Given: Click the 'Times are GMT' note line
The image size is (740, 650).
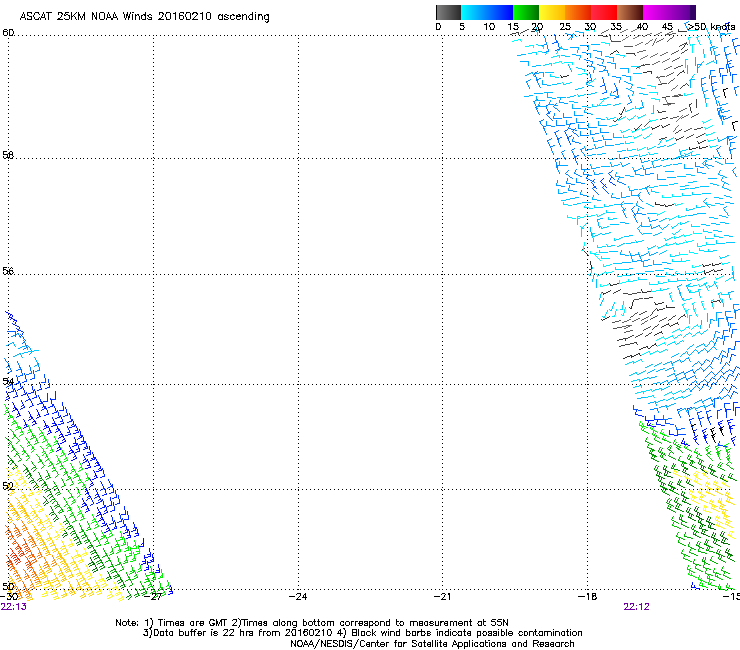Looking at the screenshot, I should [x=312, y=623].
